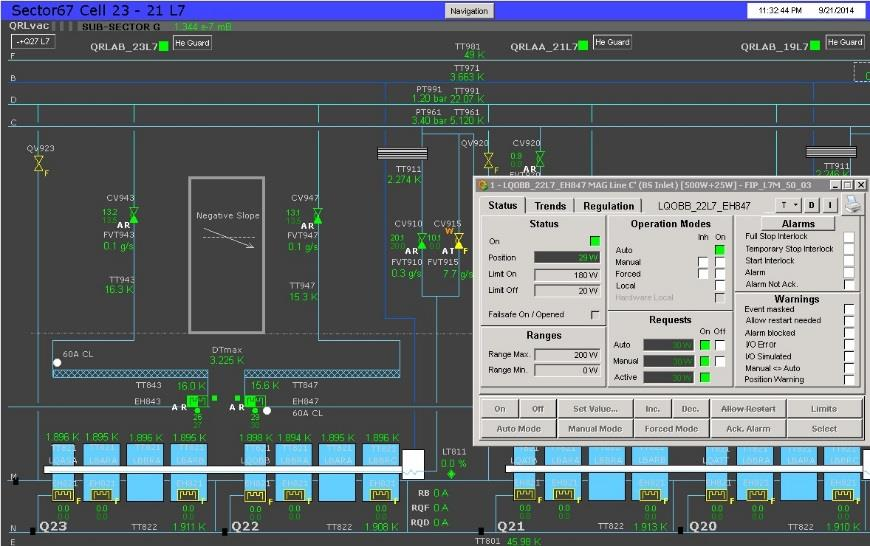Click the Ack. Alarm button
Screen dimensions: 870x546
tap(748, 429)
